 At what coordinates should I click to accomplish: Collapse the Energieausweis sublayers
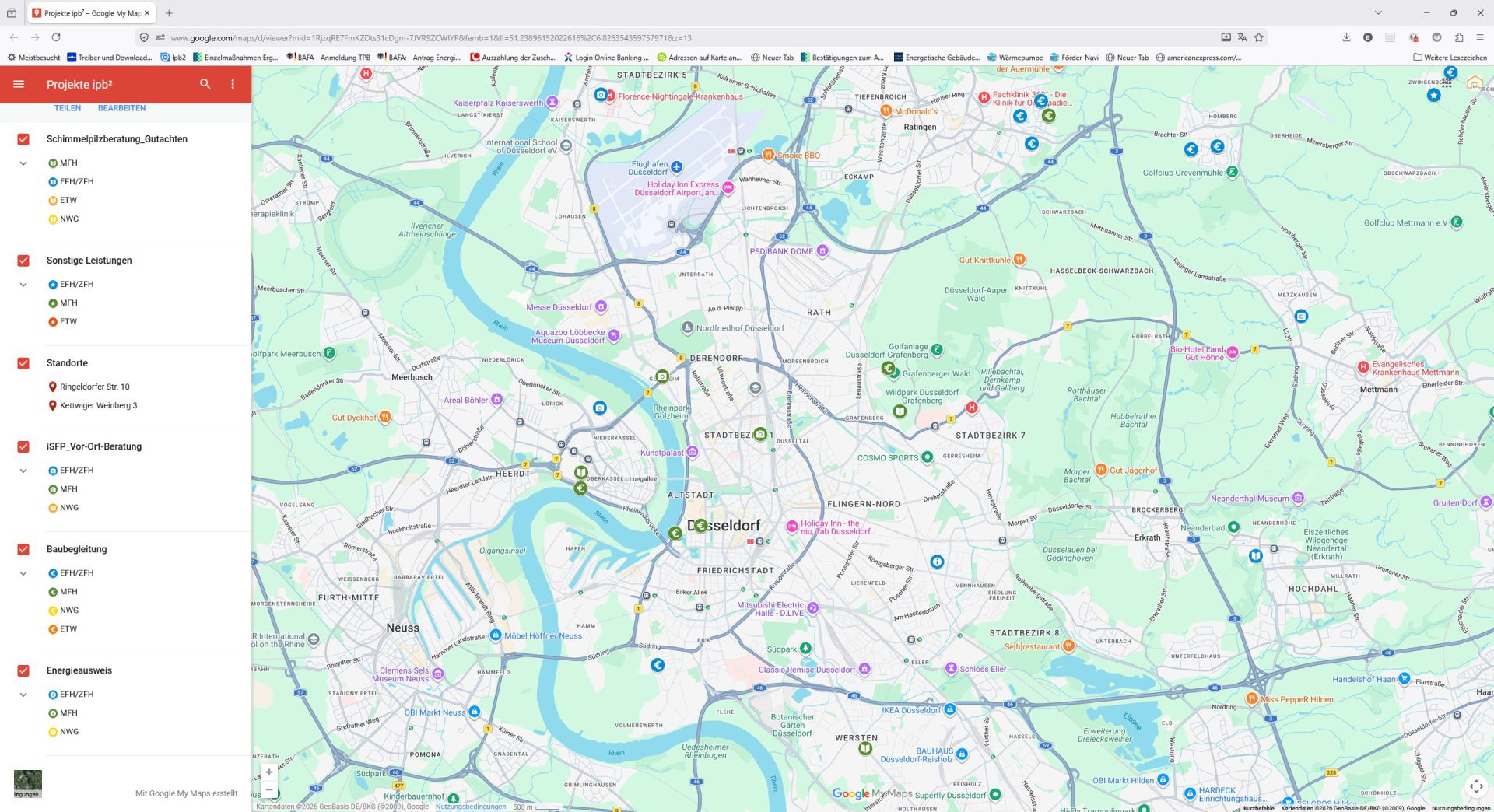click(x=23, y=695)
